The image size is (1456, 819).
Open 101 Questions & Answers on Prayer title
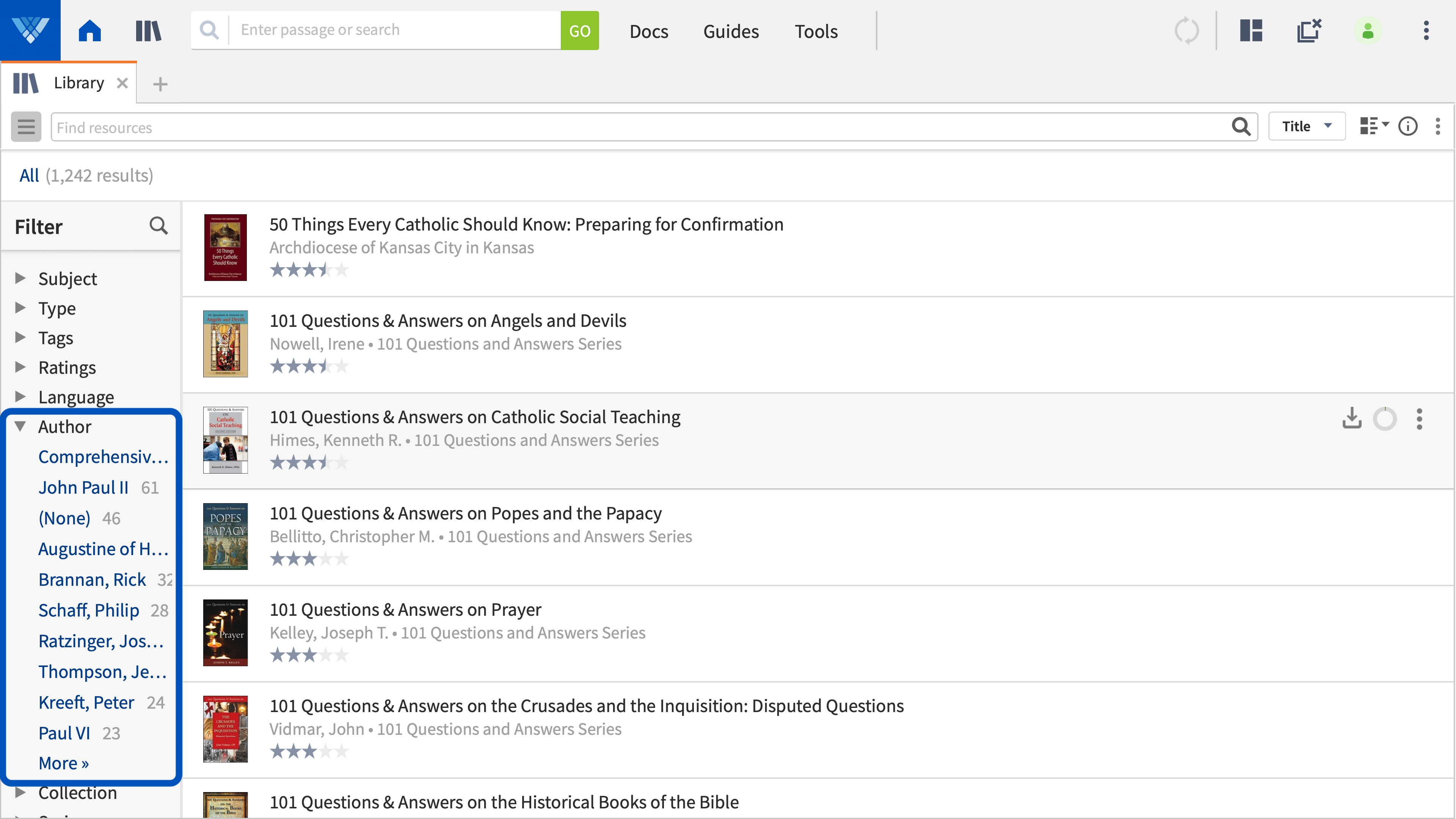pos(405,609)
